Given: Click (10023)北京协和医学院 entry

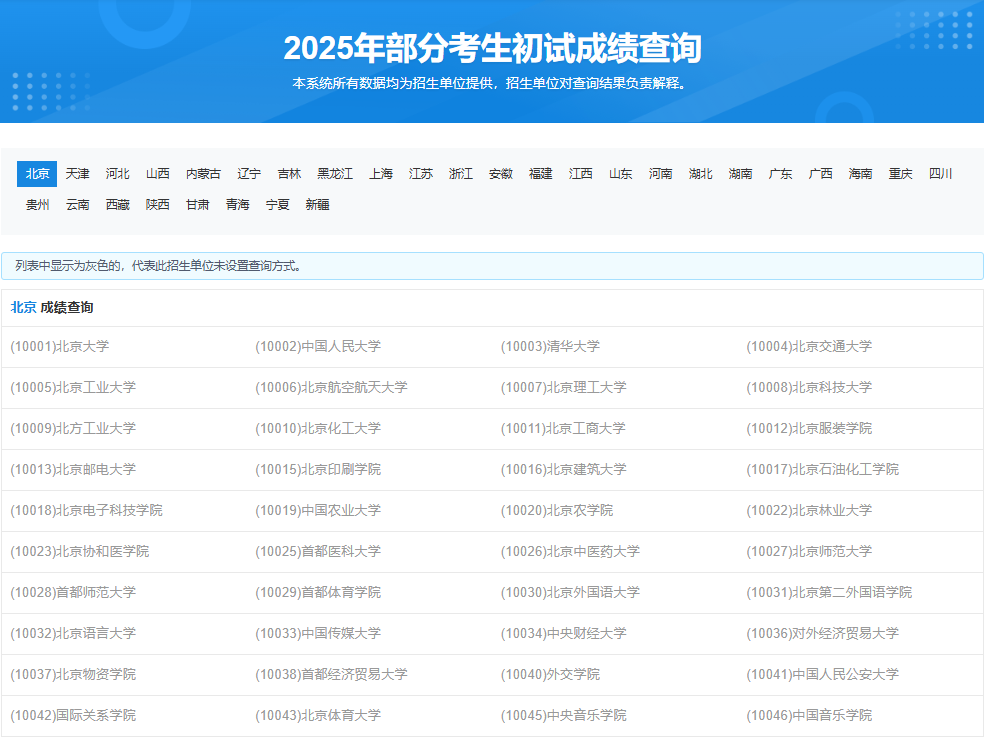Looking at the screenshot, I should pos(80,551).
